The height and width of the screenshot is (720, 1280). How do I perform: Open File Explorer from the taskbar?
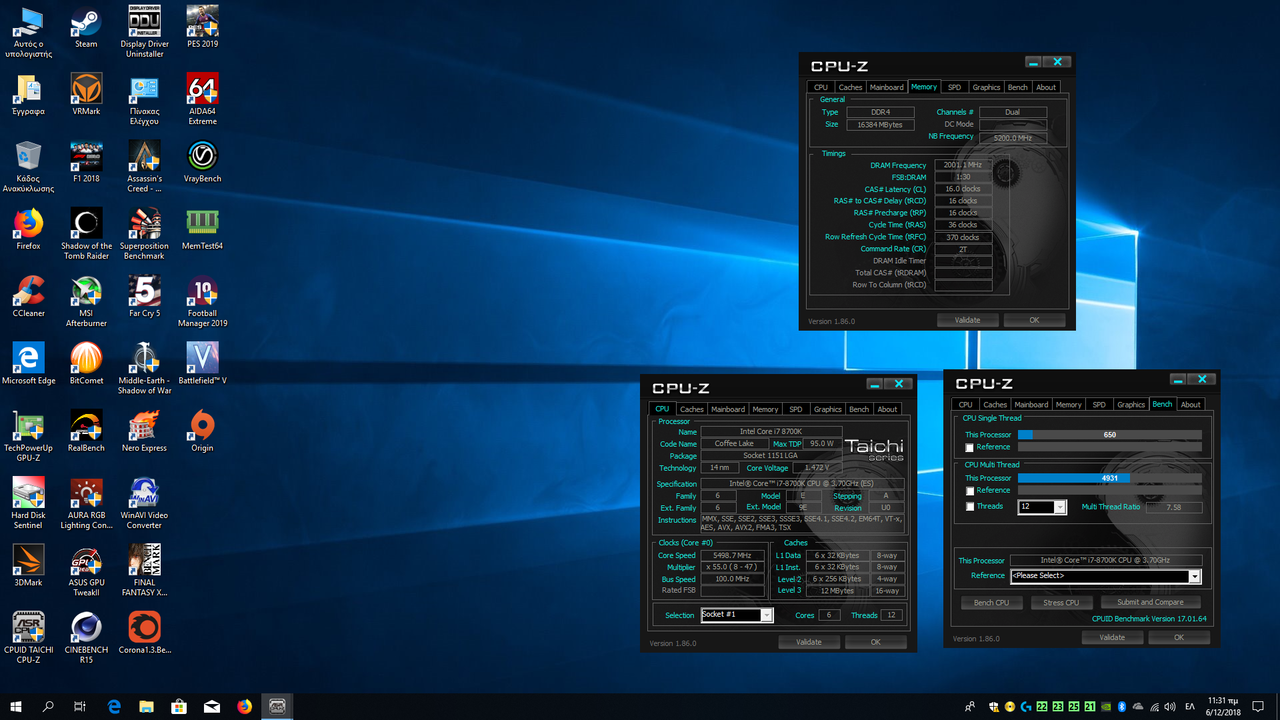pos(146,706)
